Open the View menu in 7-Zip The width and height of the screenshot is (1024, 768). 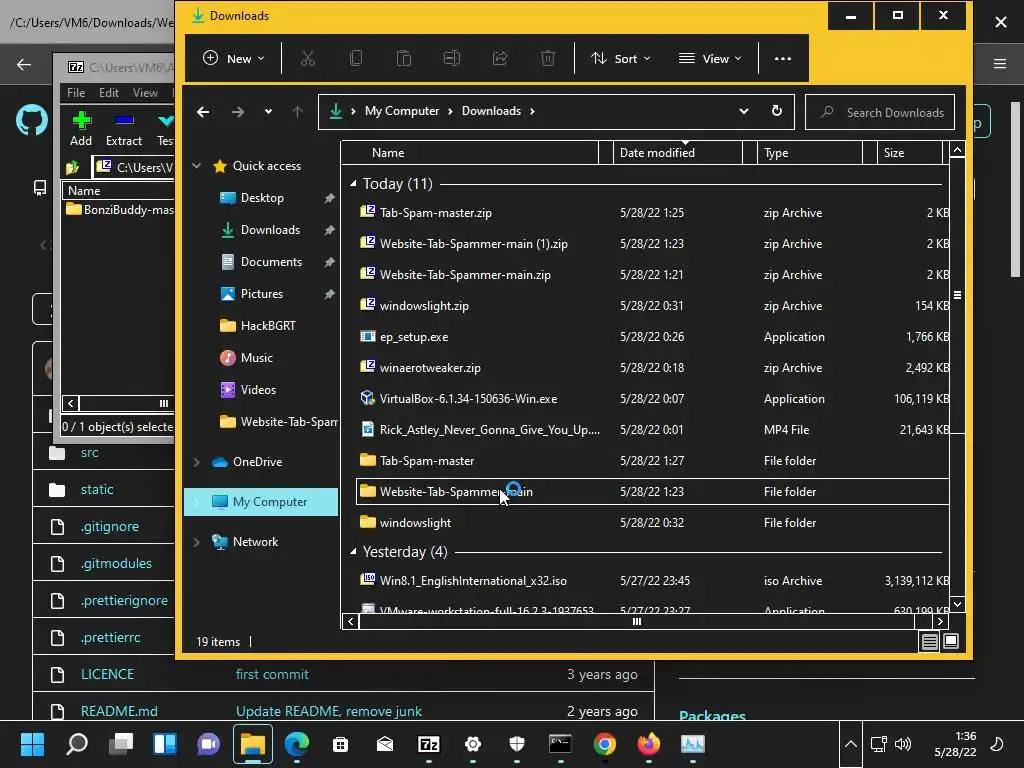point(146,93)
